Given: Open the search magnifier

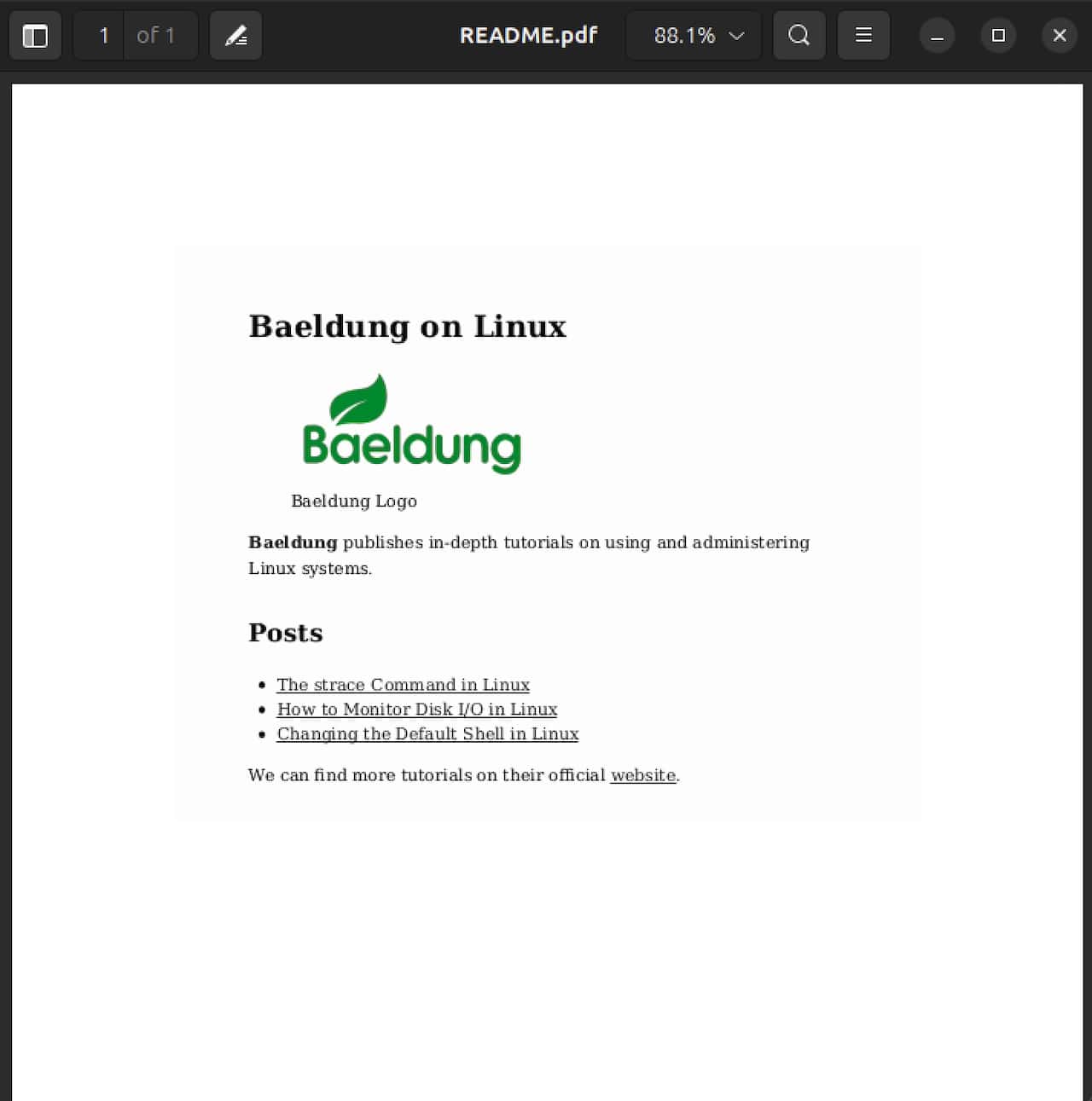Looking at the screenshot, I should coord(799,36).
